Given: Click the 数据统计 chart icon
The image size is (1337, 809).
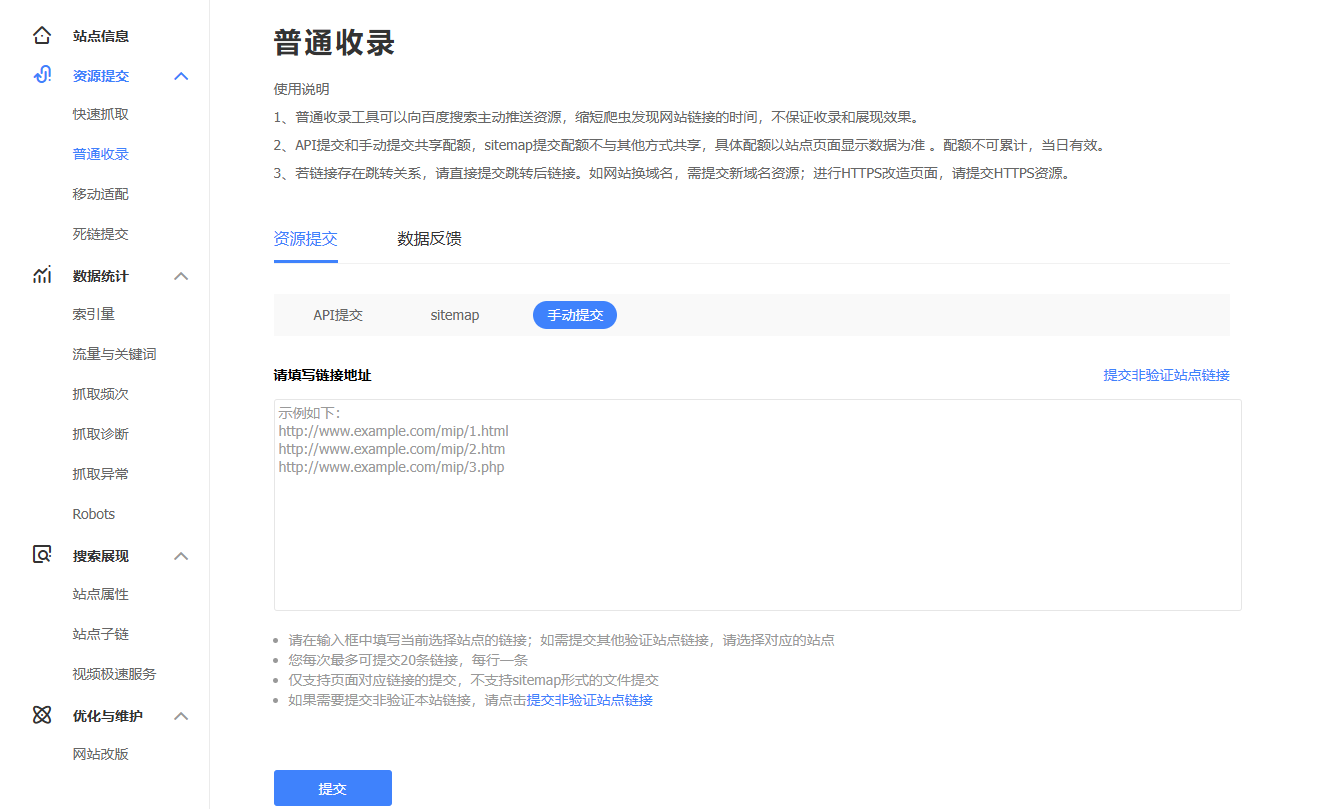Looking at the screenshot, I should click(42, 275).
